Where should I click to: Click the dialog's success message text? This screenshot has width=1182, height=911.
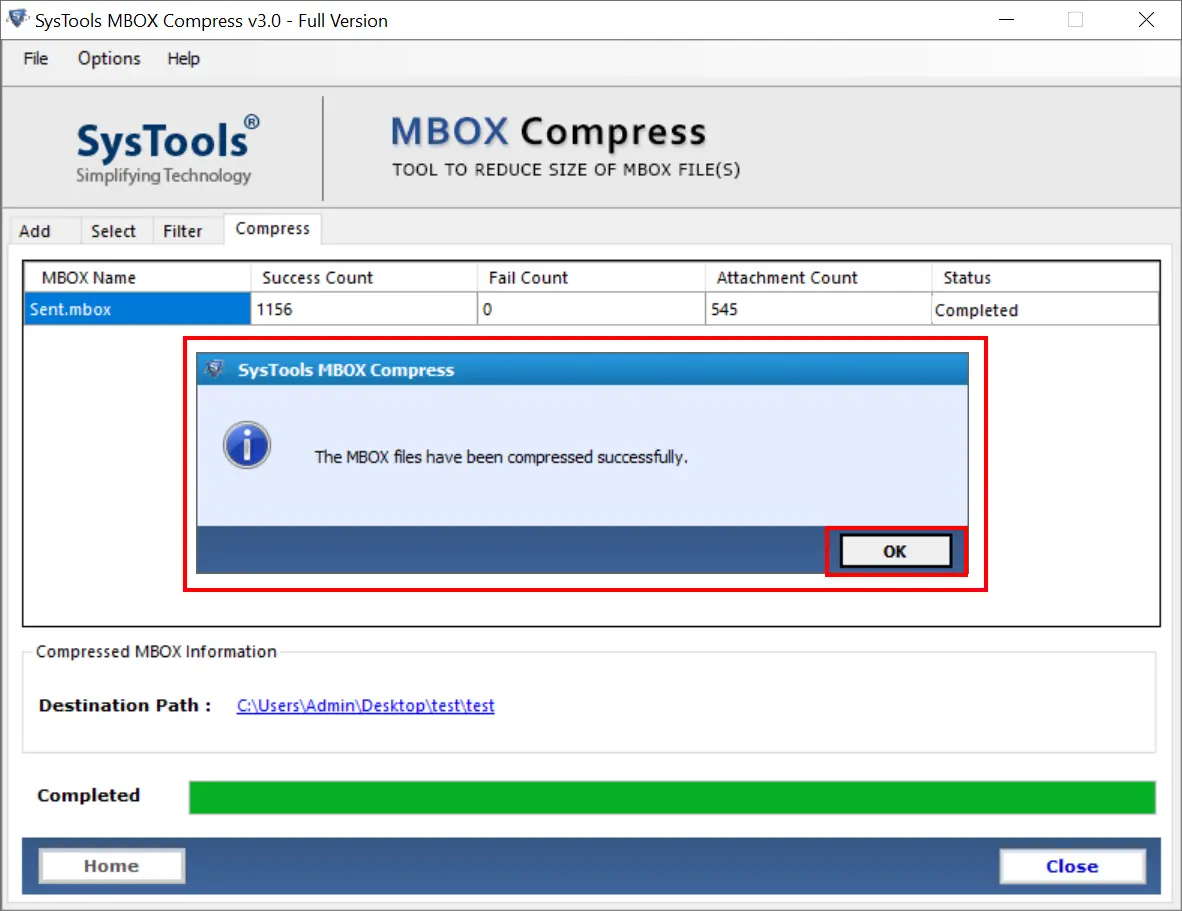(501, 457)
